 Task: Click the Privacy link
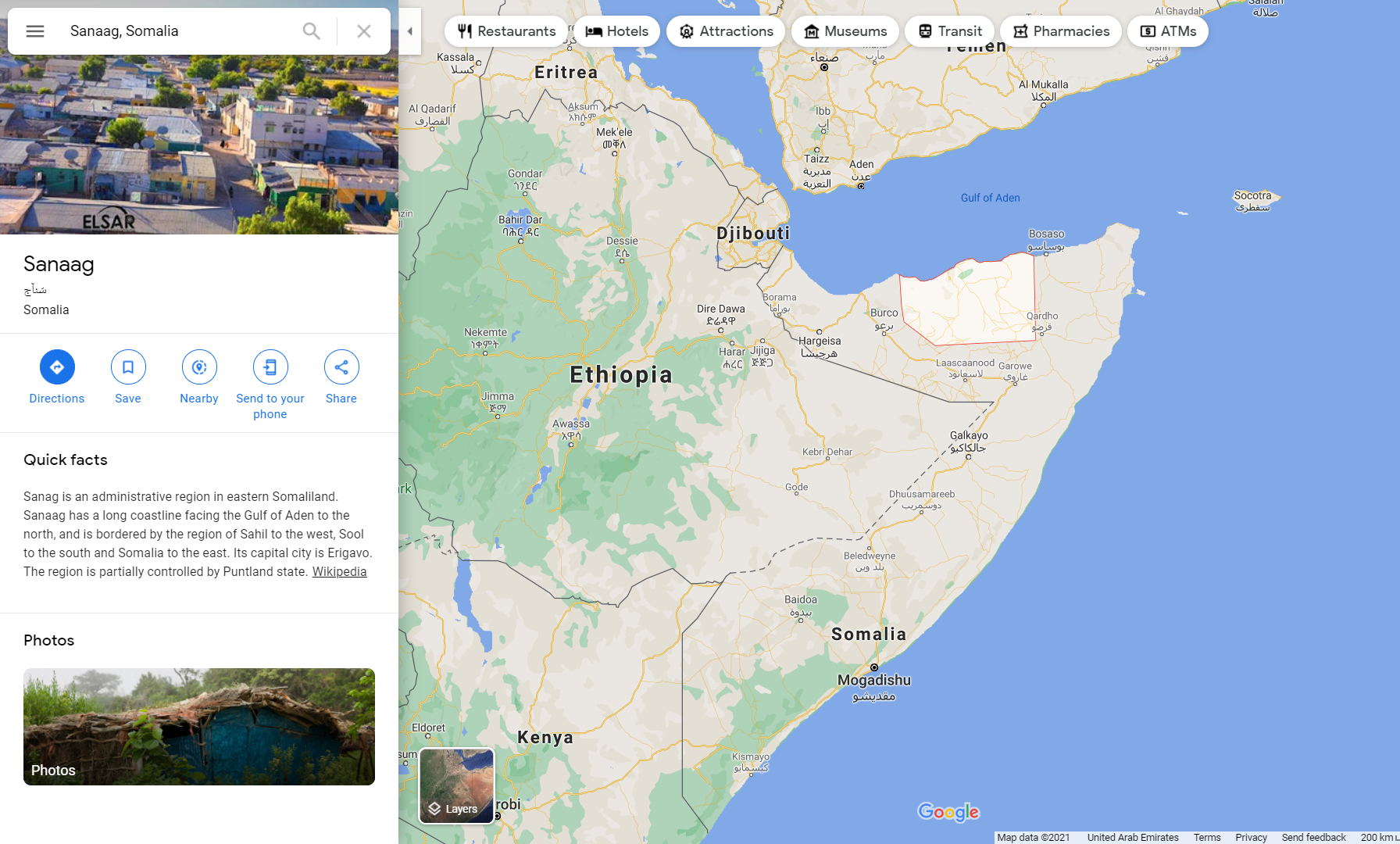[x=1251, y=838]
